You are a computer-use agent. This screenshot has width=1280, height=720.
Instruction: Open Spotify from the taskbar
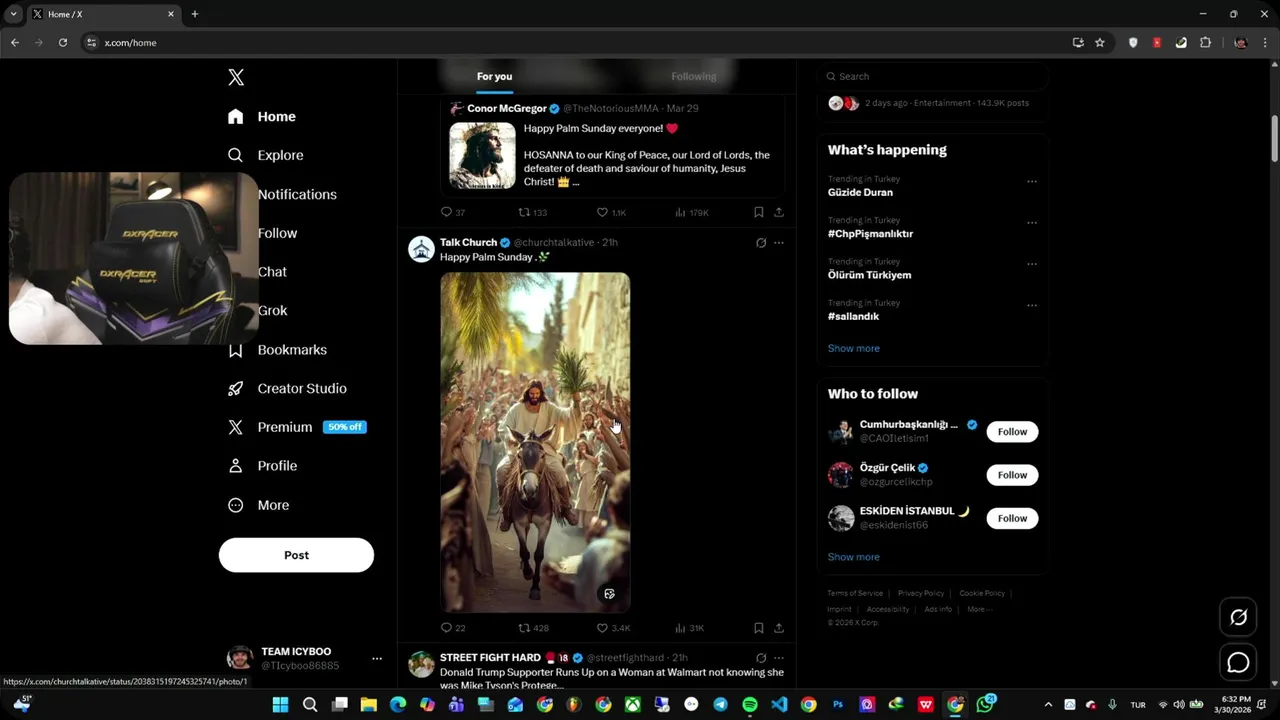click(x=750, y=705)
